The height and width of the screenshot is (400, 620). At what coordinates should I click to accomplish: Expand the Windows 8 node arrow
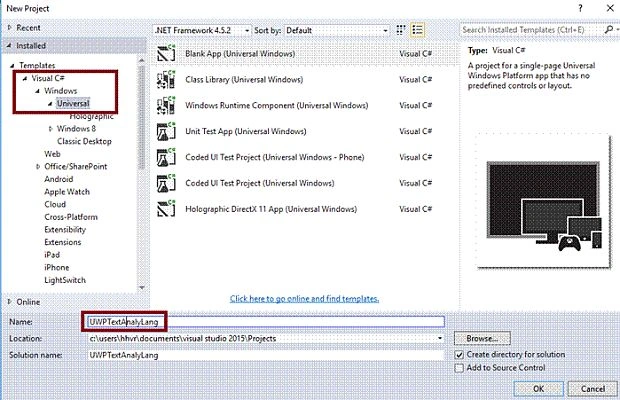pyautogui.click(x=51, y=128)
